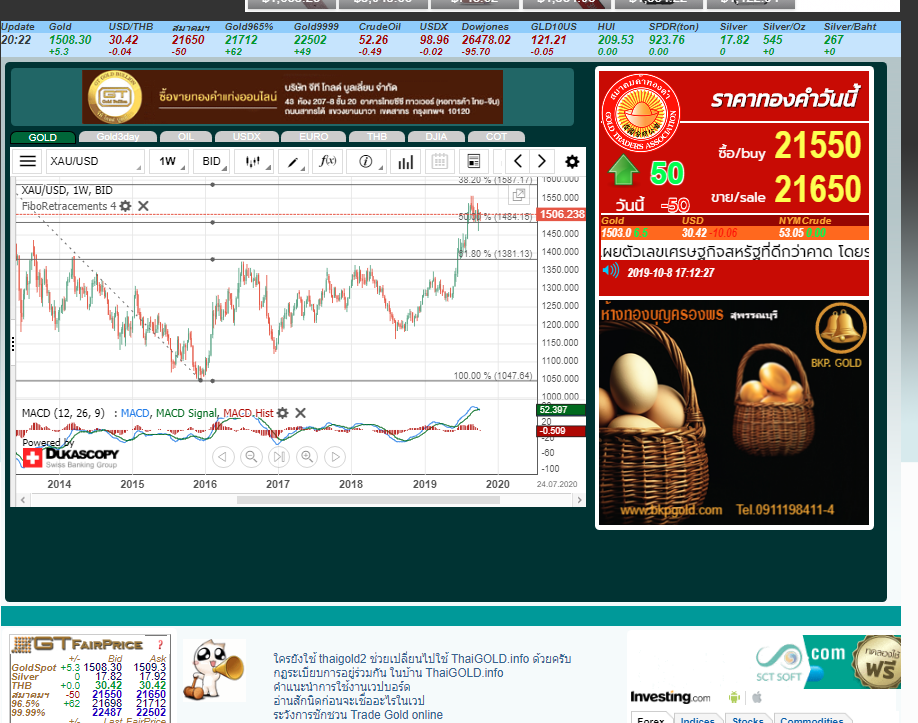The width and height of the screenshot is (918, 723).
Task: Switch to the DJIA tab
Action: (x=436, y=137)
